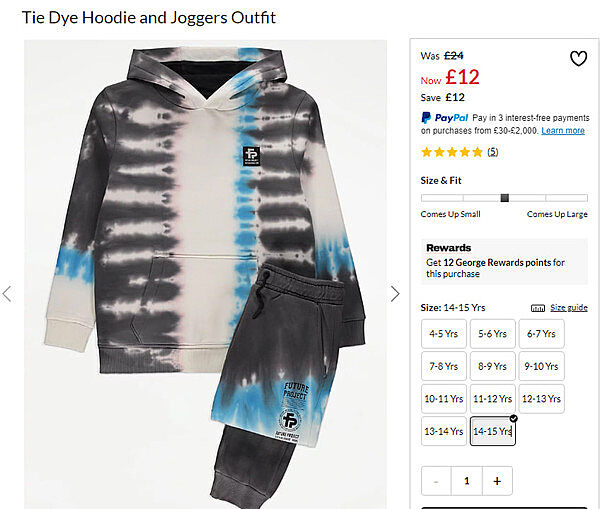Viewport: 600px width, 509px height.
Task: Select size 12-13 Yrs
Action: tap(541, 399)
